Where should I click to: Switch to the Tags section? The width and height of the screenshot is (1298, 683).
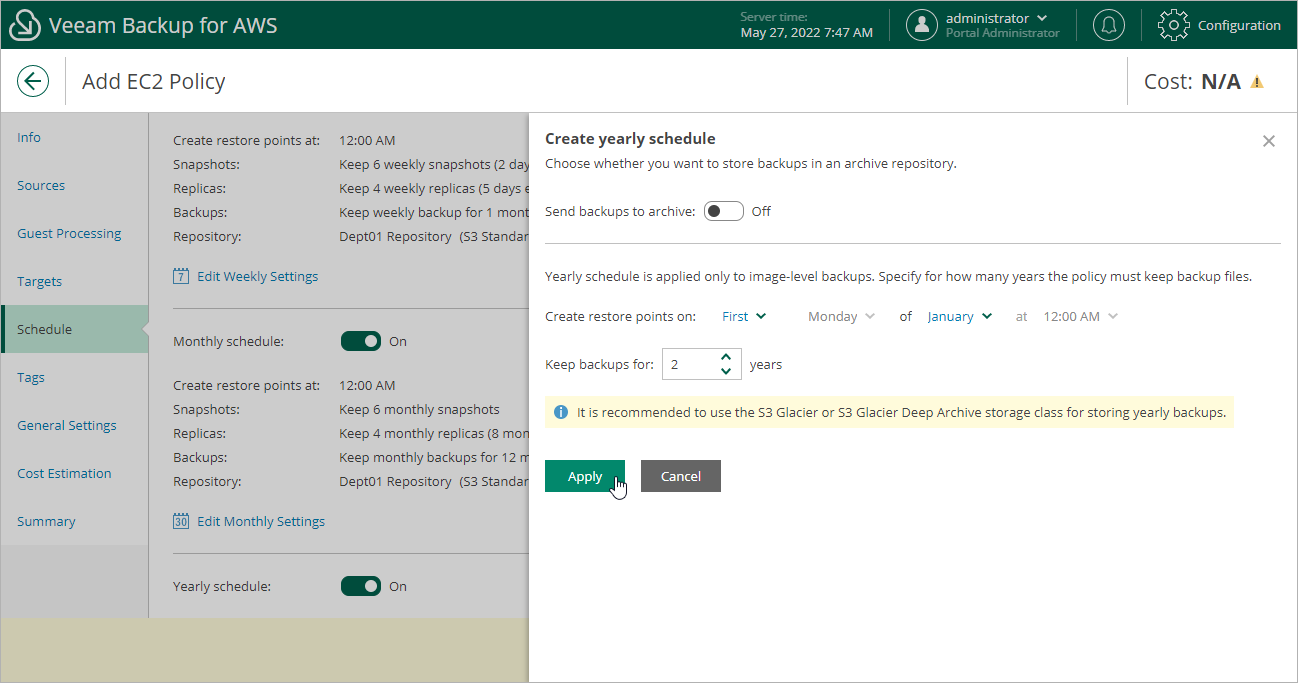pyautogui.click(x=31, y=377)
